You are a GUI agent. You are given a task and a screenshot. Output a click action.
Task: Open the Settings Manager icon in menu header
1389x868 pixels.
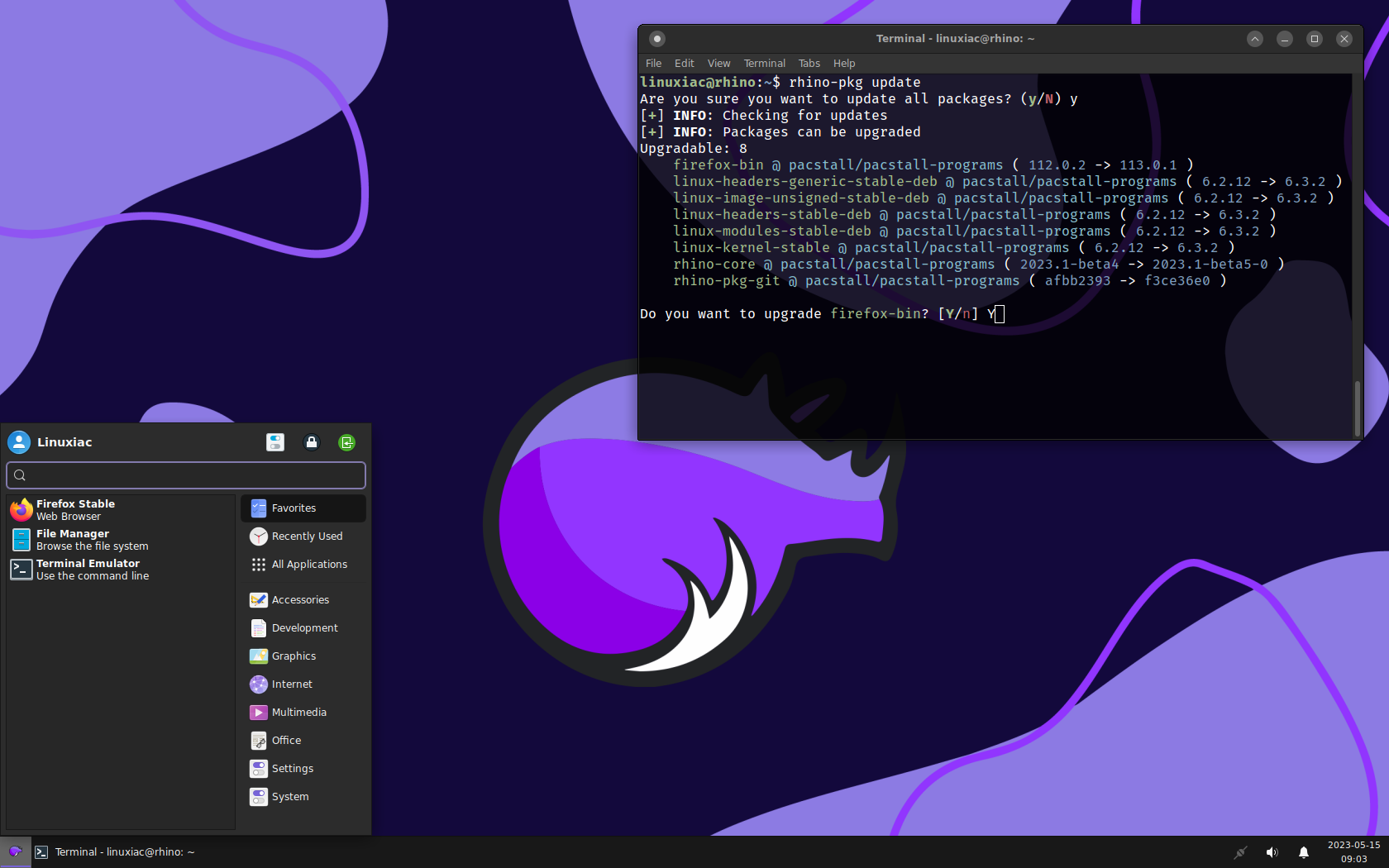click(x=275, y=442)
